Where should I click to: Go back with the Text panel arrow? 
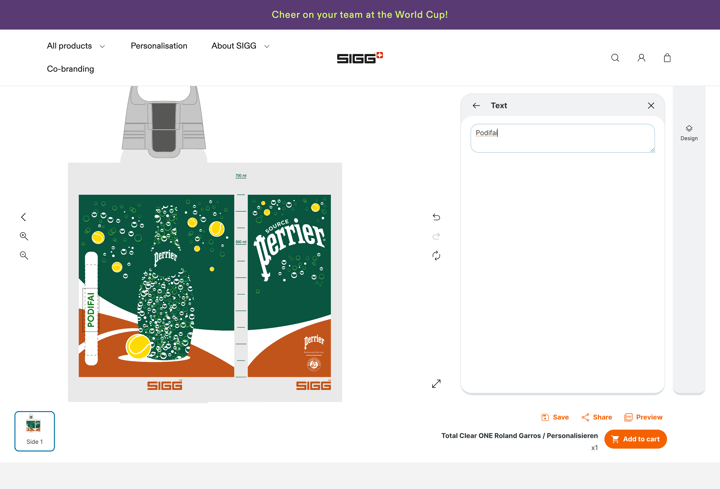coord(476,106)
